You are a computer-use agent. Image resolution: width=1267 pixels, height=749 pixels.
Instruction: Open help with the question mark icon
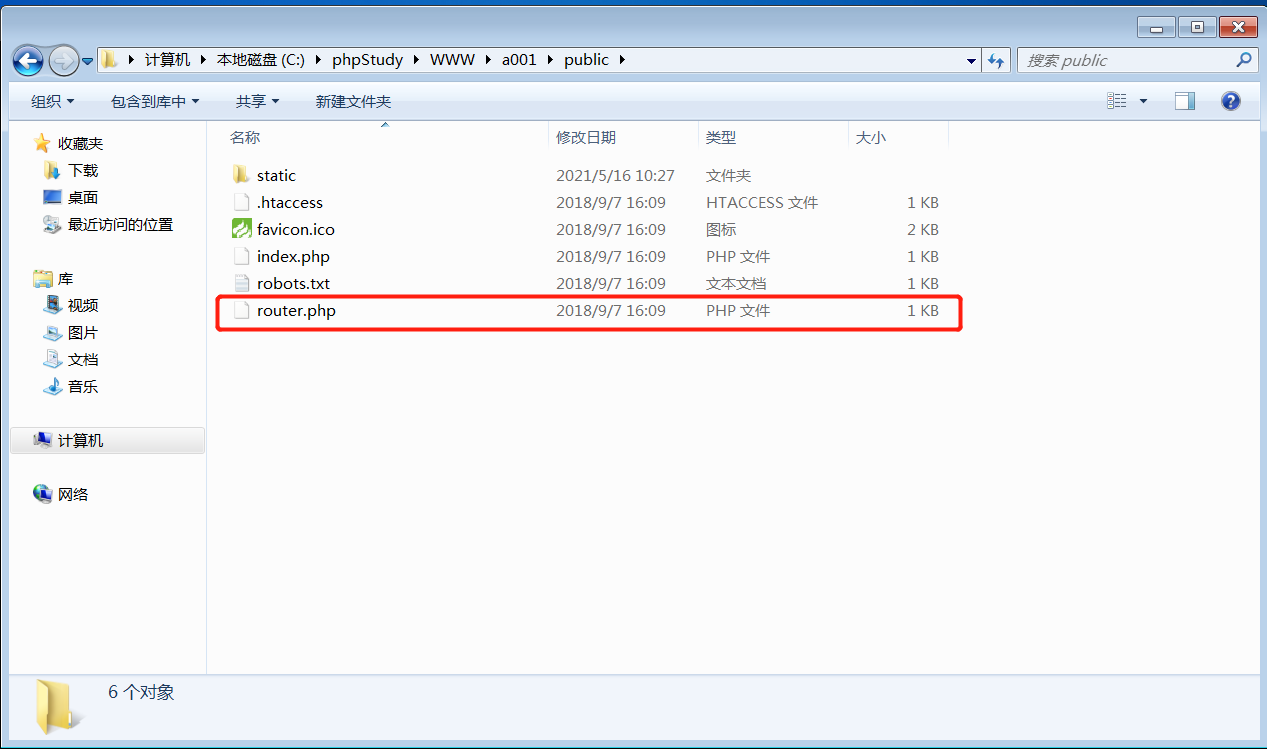pos(1231,101)
